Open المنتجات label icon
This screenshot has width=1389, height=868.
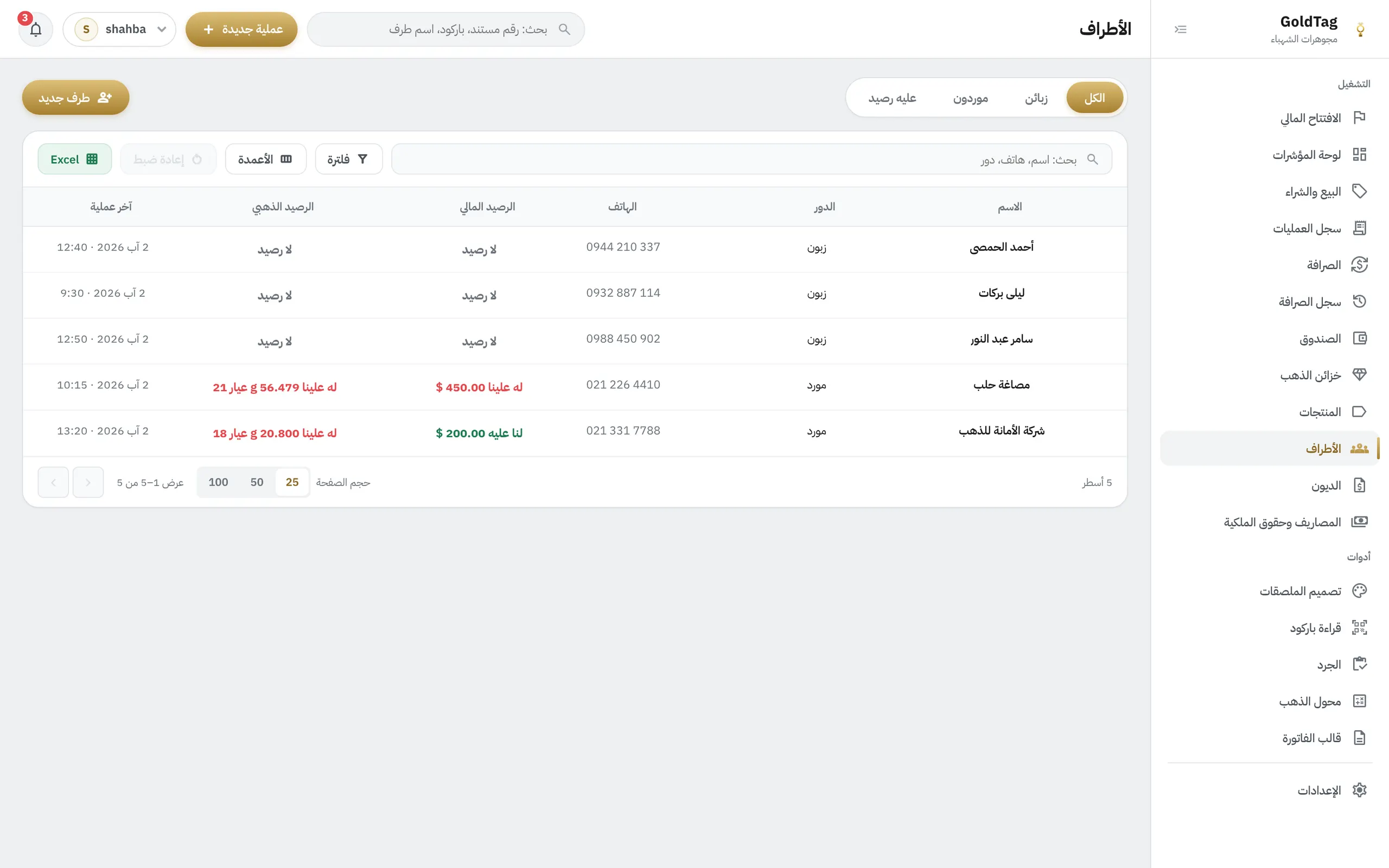[x=1359, y=412]
